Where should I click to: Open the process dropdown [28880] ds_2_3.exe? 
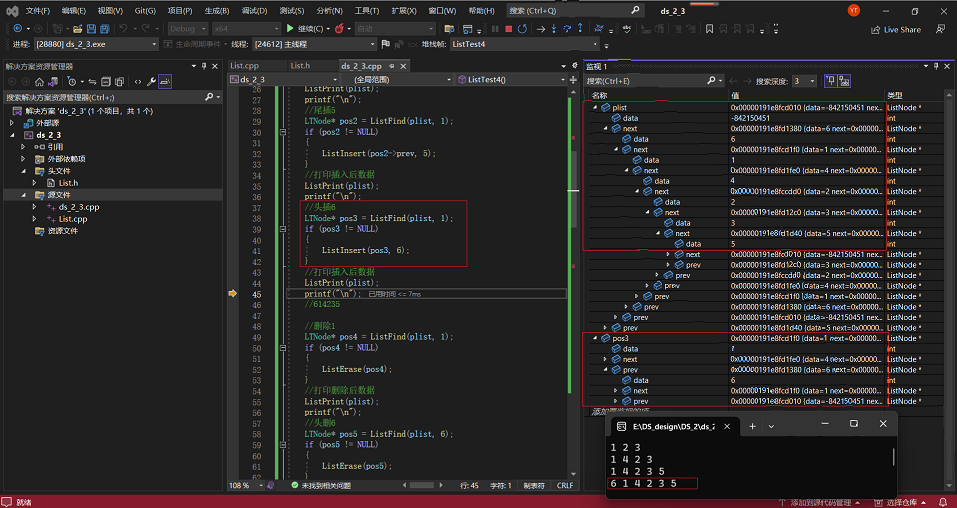[x=96, y=44]
